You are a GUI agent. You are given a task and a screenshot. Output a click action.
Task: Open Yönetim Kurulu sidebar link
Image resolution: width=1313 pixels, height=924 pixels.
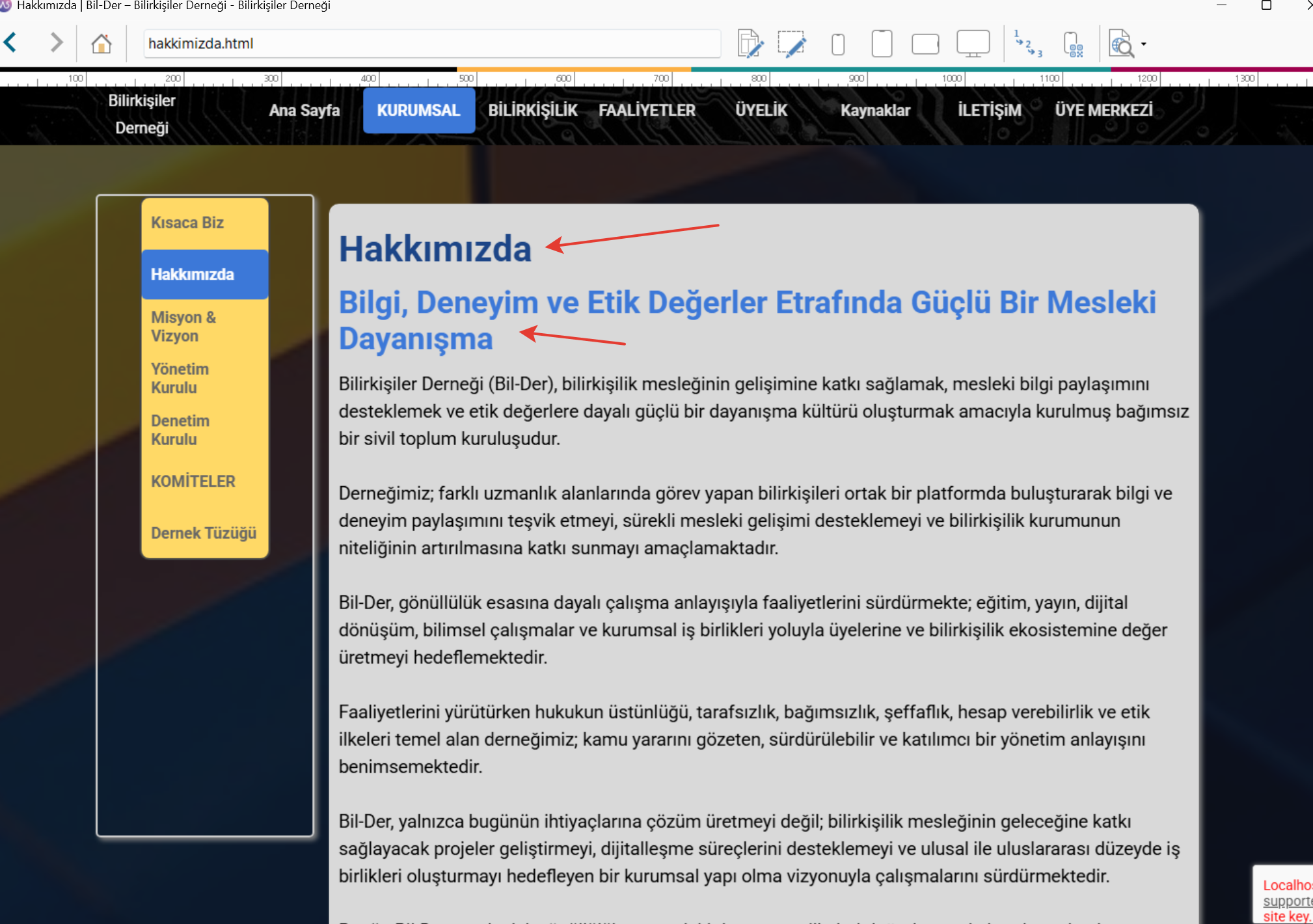(205, 378)
